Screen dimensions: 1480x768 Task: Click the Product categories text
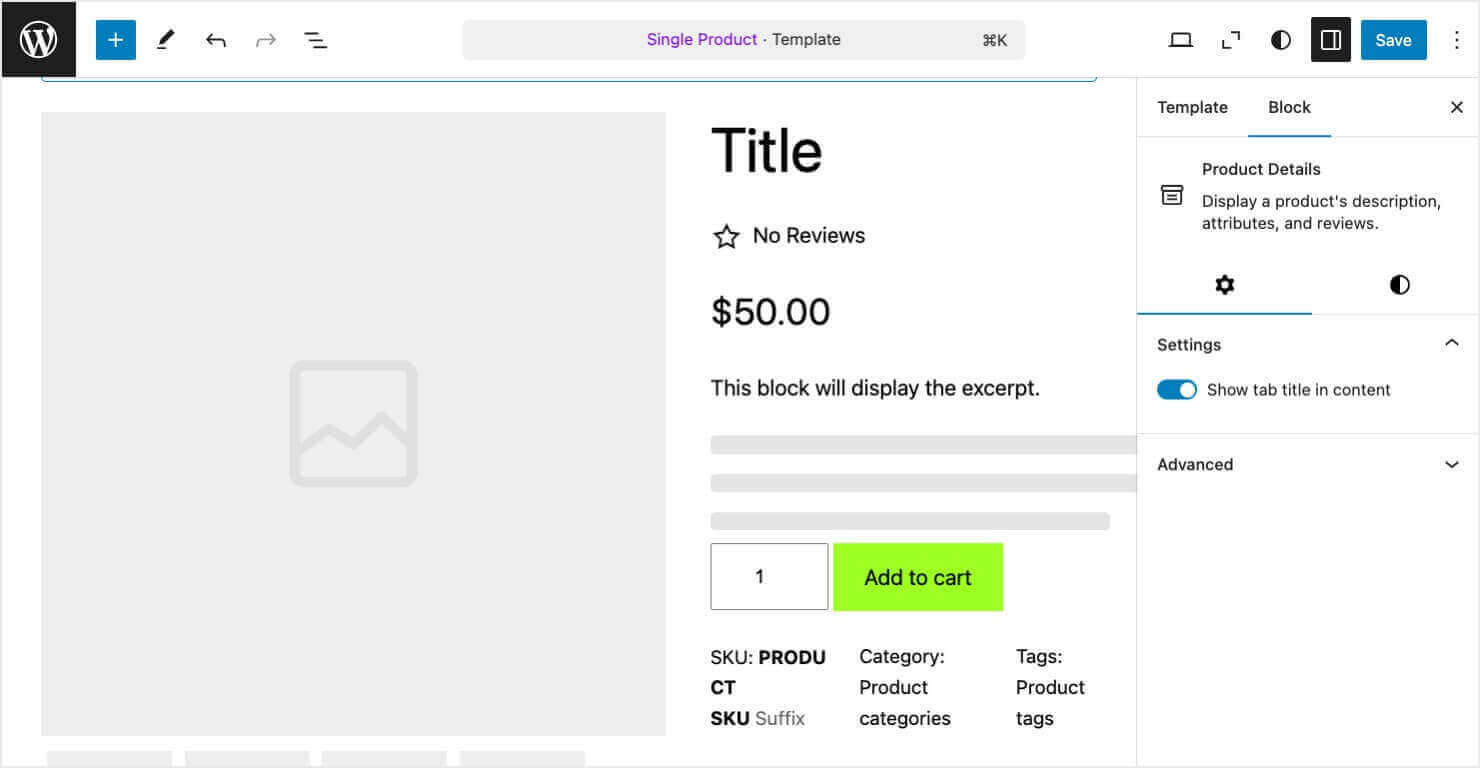pos(904,703)
